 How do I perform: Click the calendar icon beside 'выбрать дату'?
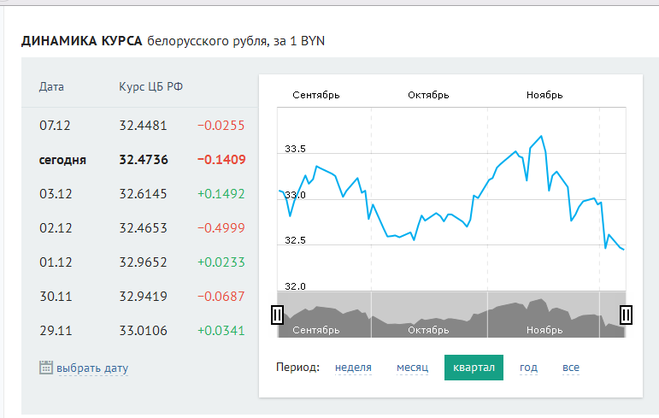pyautogui.click(x=45, y=367)
